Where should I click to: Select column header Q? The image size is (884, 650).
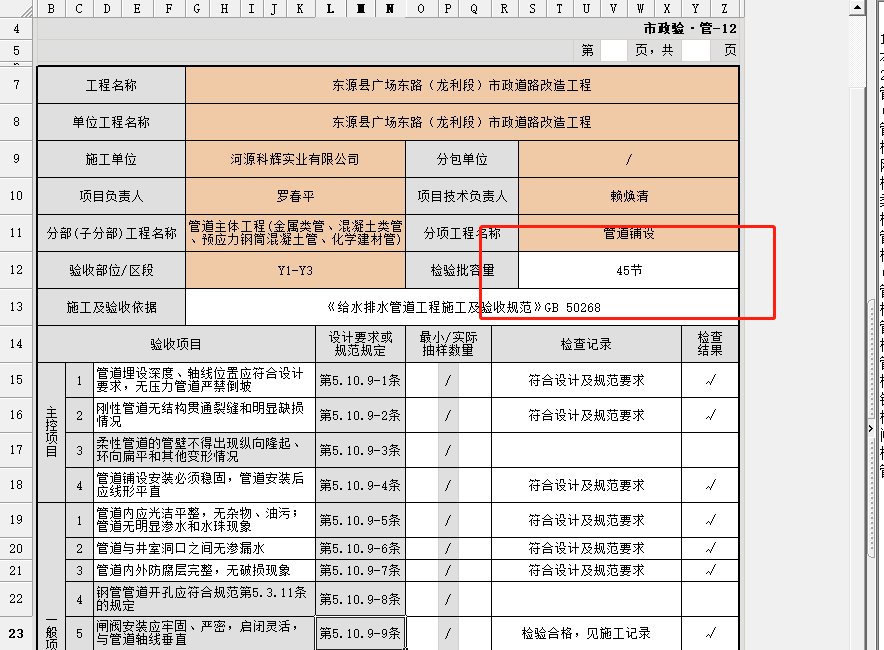pos(474,8)
